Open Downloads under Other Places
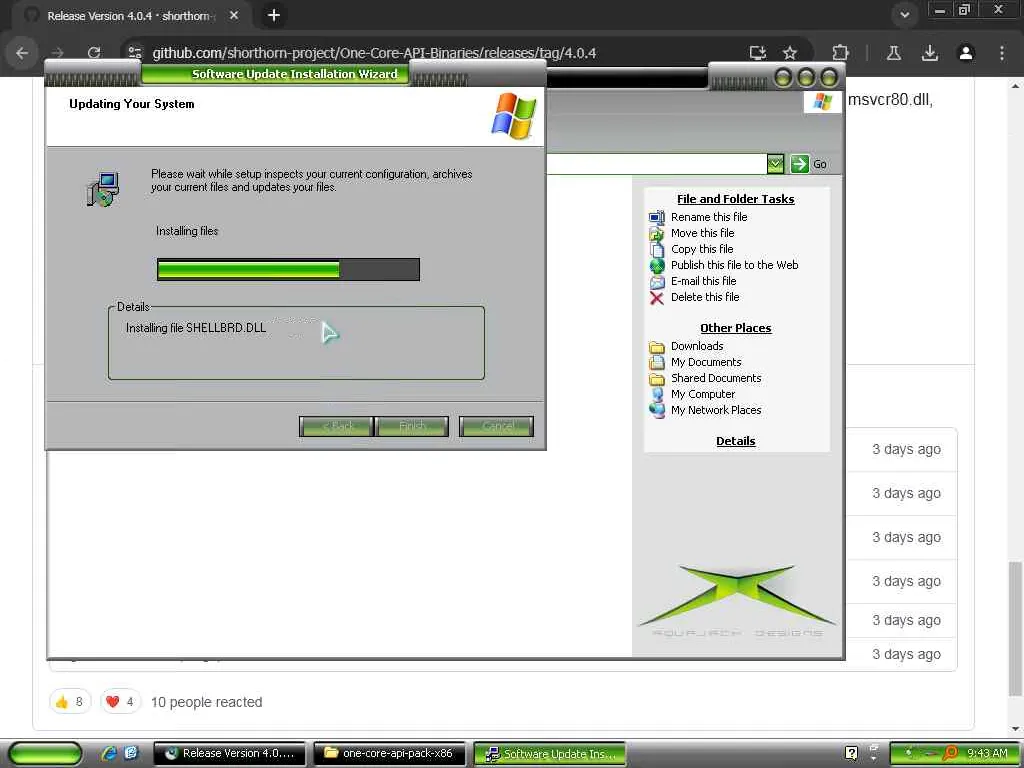Screen dimensions: 1024x768 [697, 346]
